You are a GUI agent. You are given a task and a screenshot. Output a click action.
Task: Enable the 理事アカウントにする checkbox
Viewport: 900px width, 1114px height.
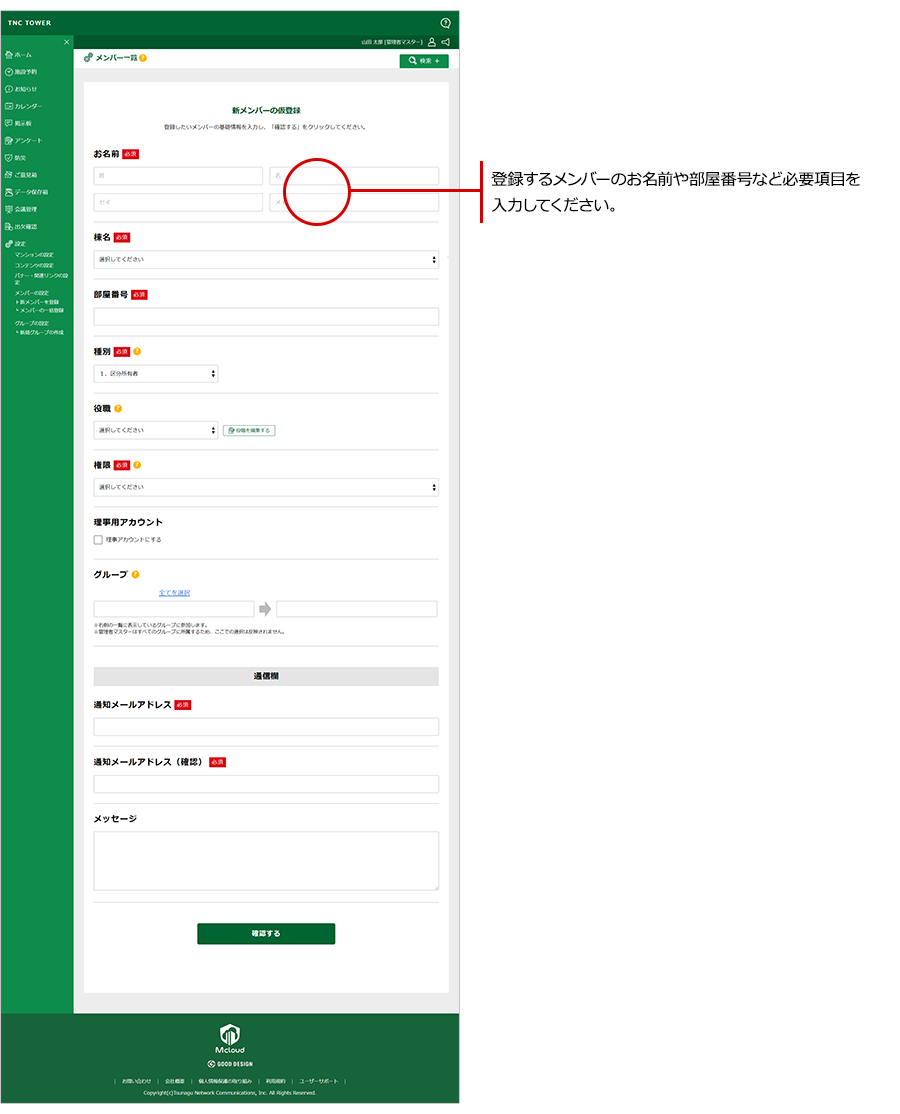coord(98,540)
